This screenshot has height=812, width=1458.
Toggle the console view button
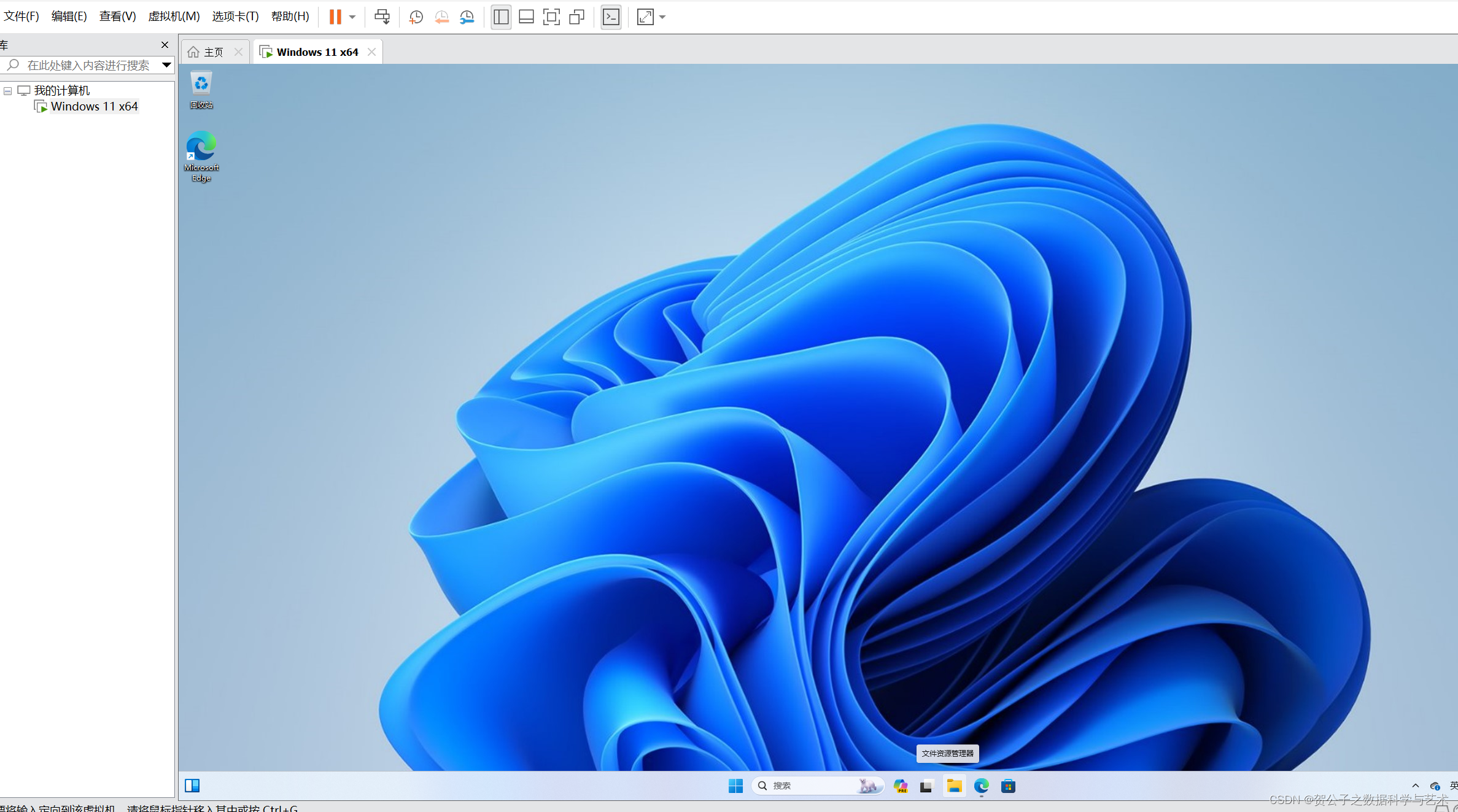tap(611, 17)
